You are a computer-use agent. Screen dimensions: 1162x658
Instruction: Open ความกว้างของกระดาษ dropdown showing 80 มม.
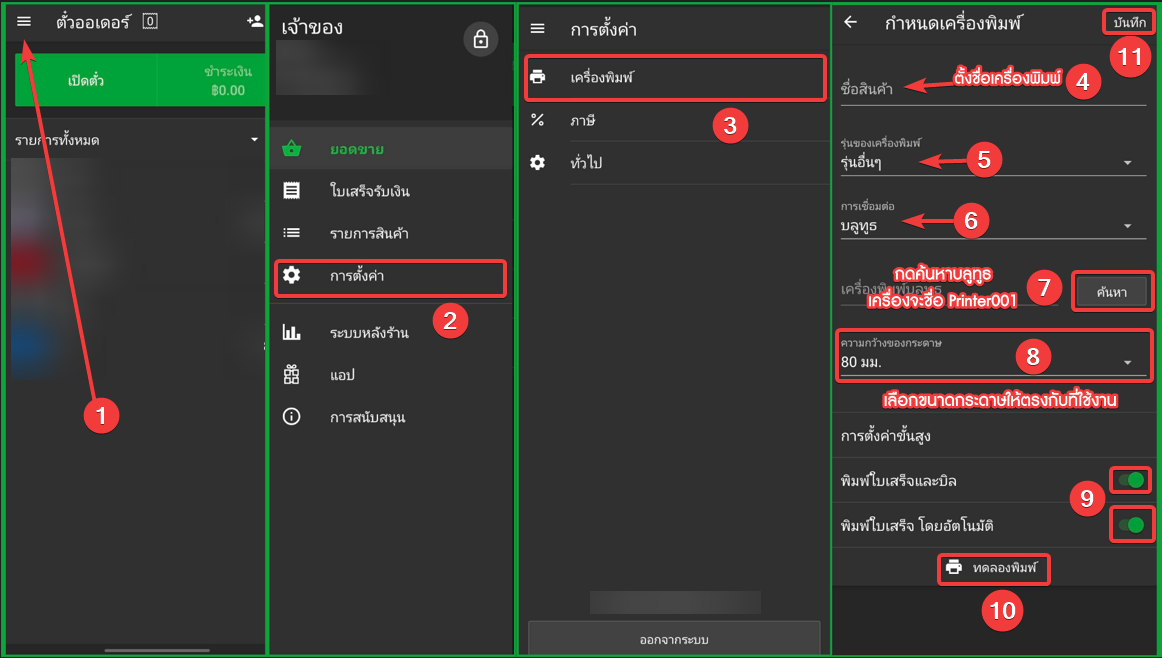click(x=993, y=356)
